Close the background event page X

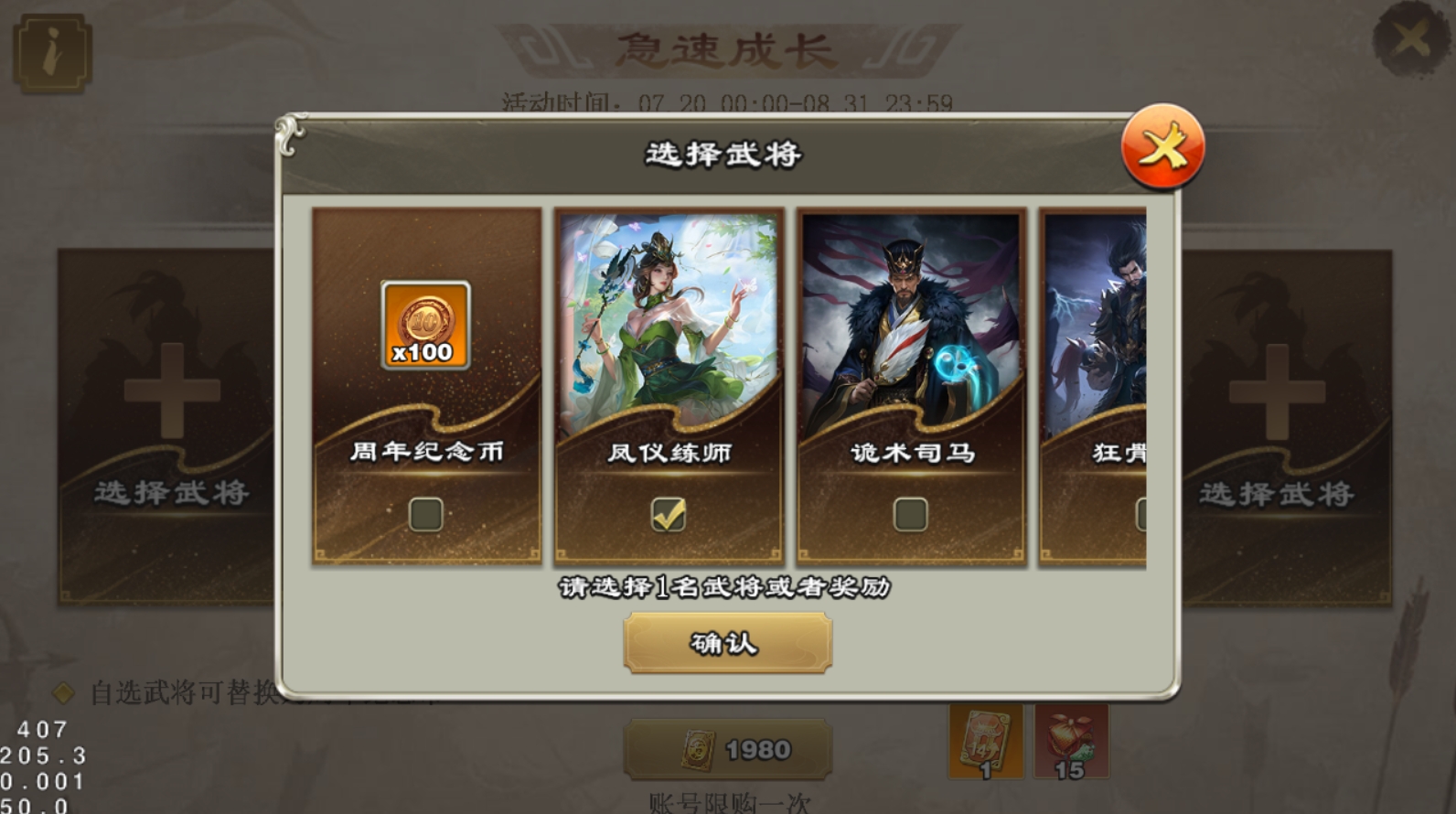coord(1412,39)
